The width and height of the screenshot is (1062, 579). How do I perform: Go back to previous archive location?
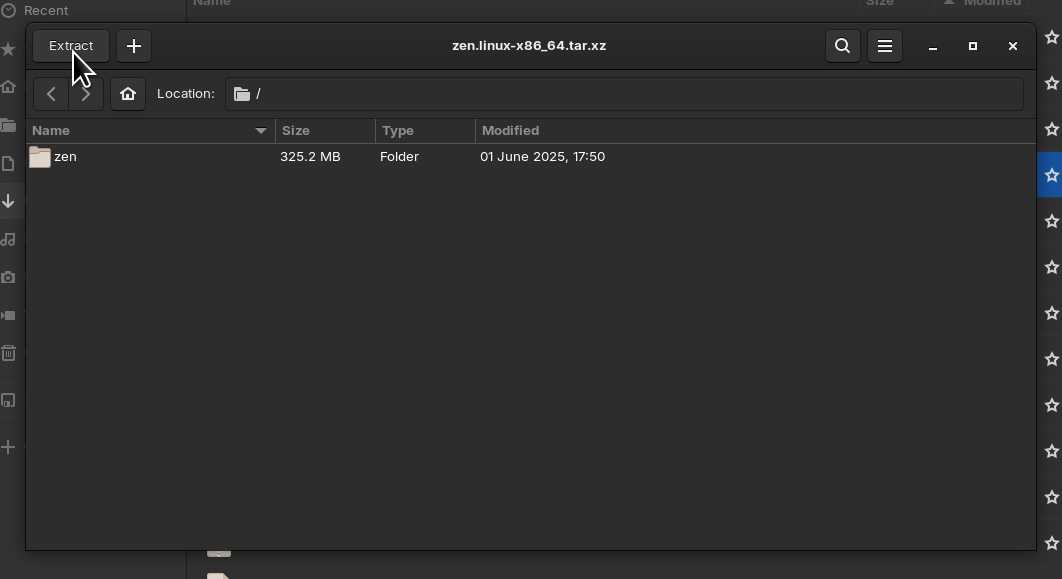click(x=51, y=94)
